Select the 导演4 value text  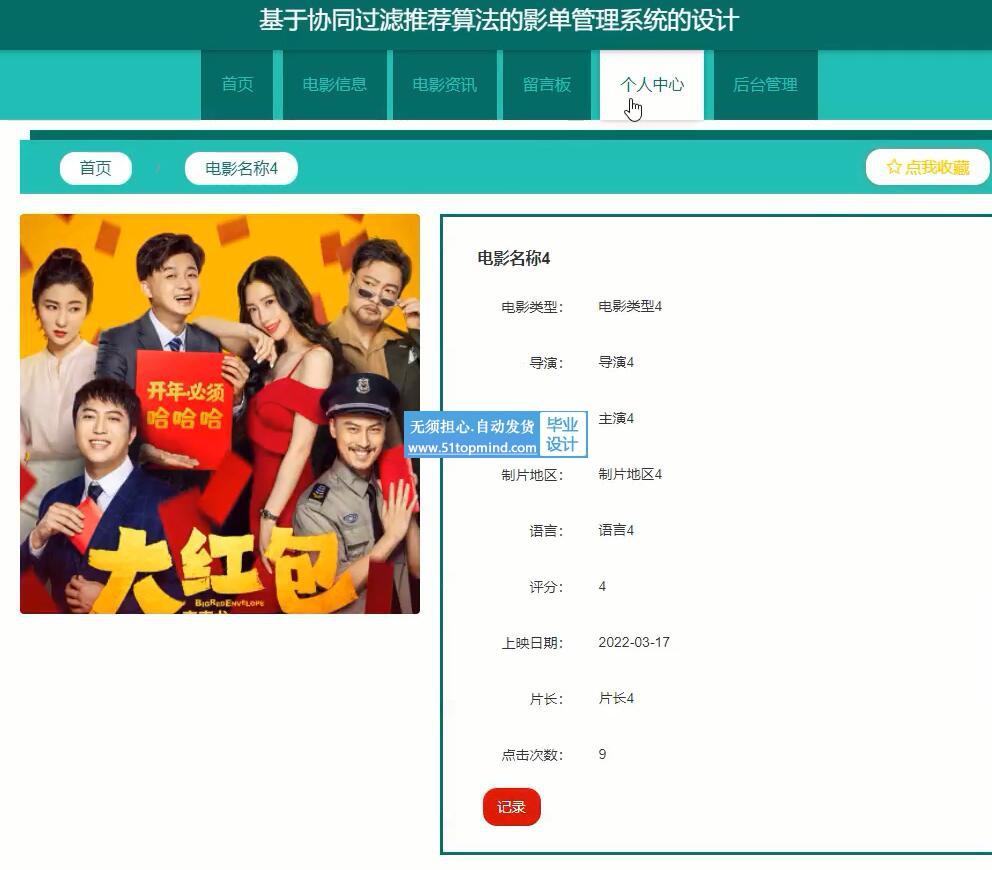[x=616, y=363]
